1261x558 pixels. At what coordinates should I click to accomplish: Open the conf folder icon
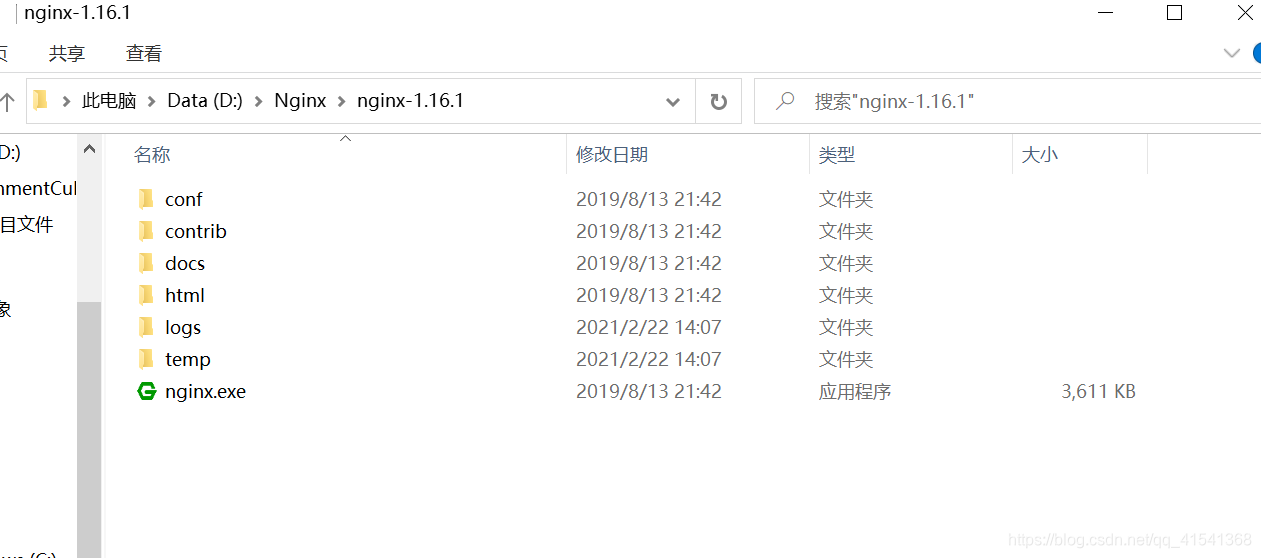point(146,199)
